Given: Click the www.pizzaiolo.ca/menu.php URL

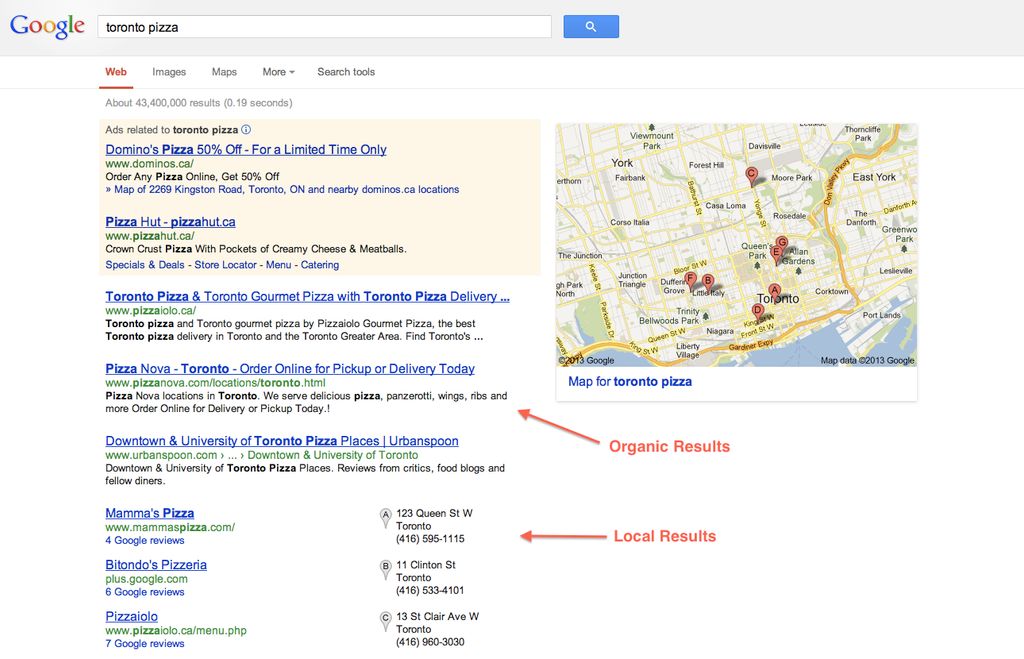Looking at the screenshot, I should [176, 630].
